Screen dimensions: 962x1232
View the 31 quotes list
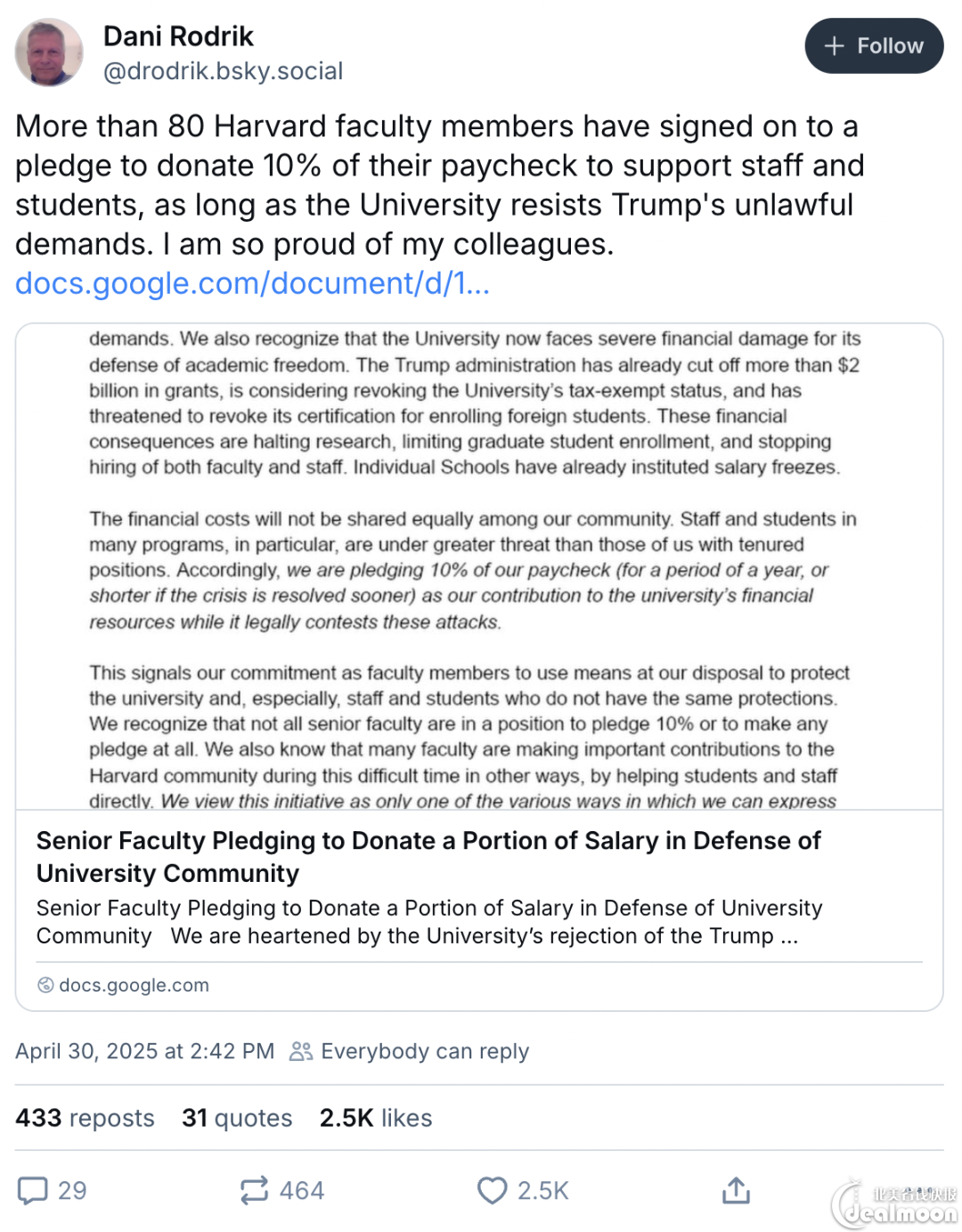point(237,1118)
